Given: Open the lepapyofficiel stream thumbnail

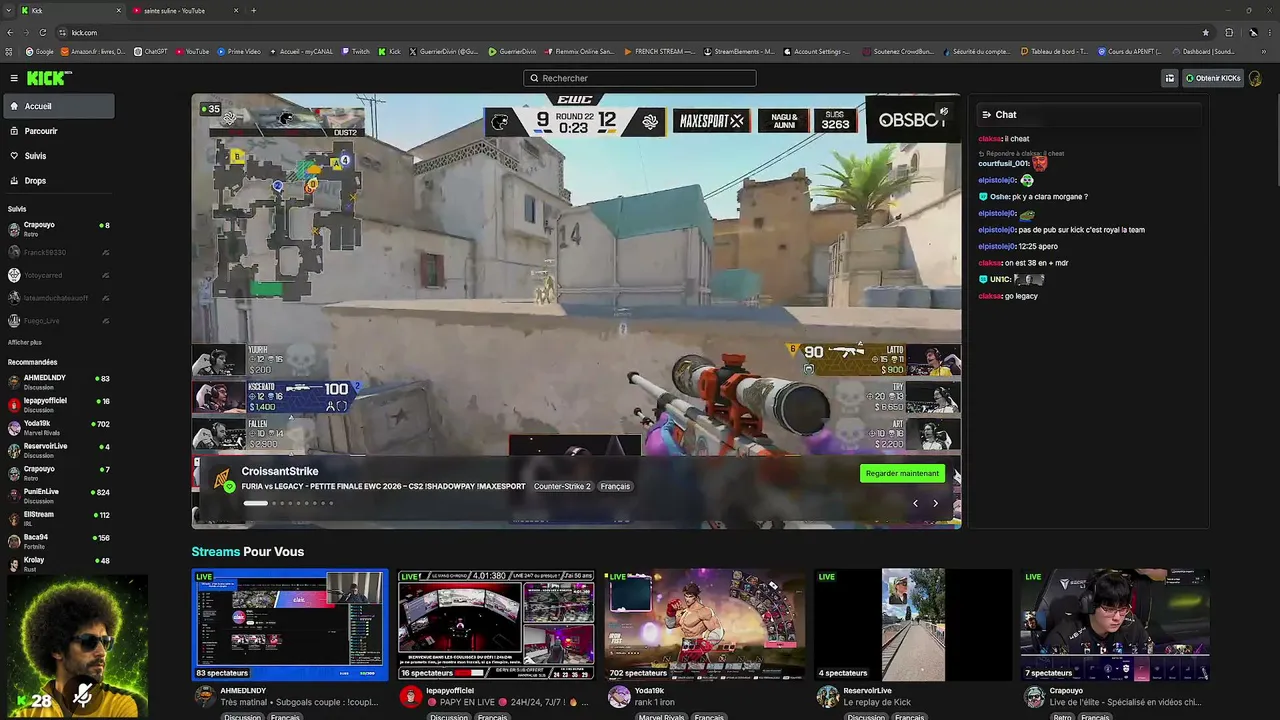Looking at the screenshot, I should click(496, 625).
